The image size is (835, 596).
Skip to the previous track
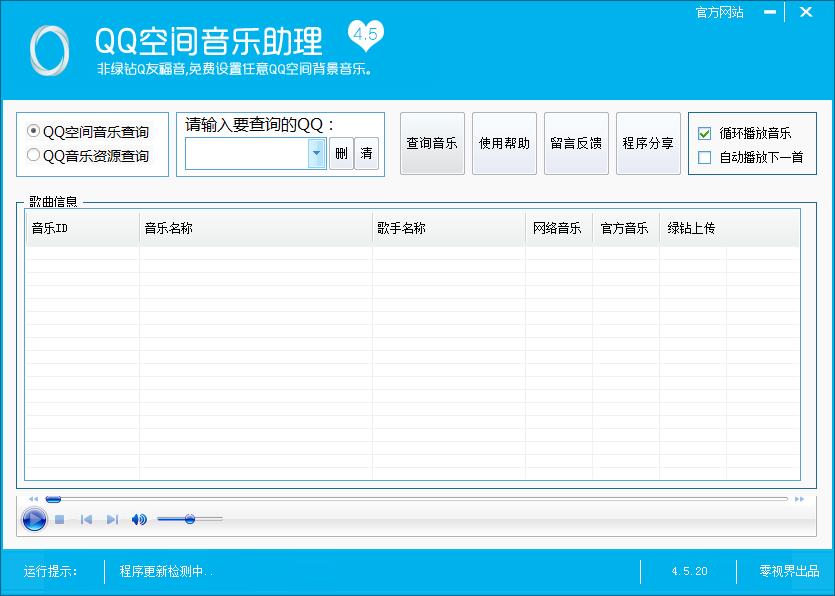click(x=86, y=519)
